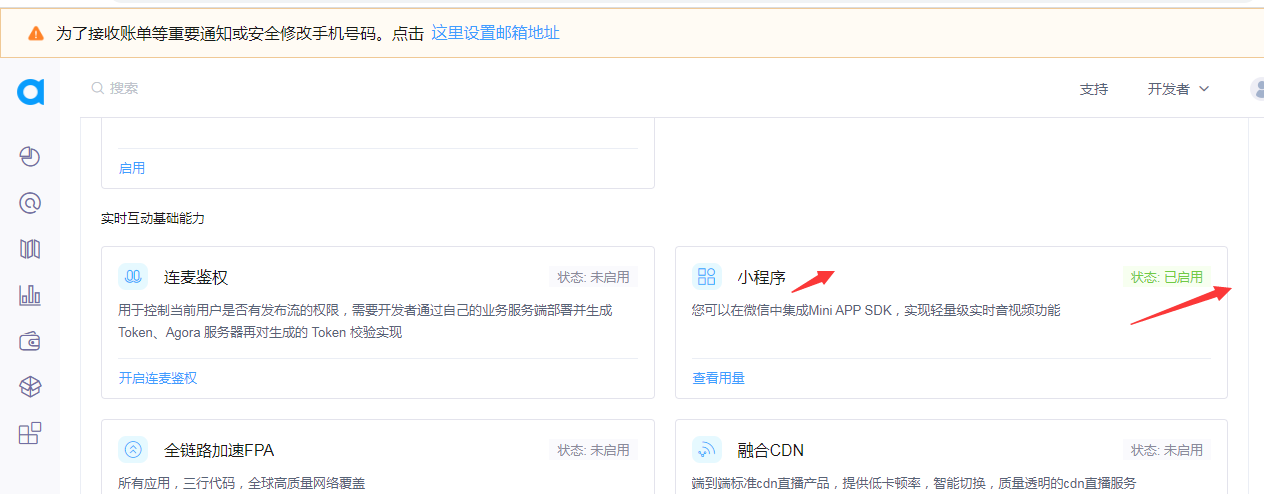Viewport: 1264px width, 494px height.
Task: Click the Agora logo icon
Action: point(30,91)
